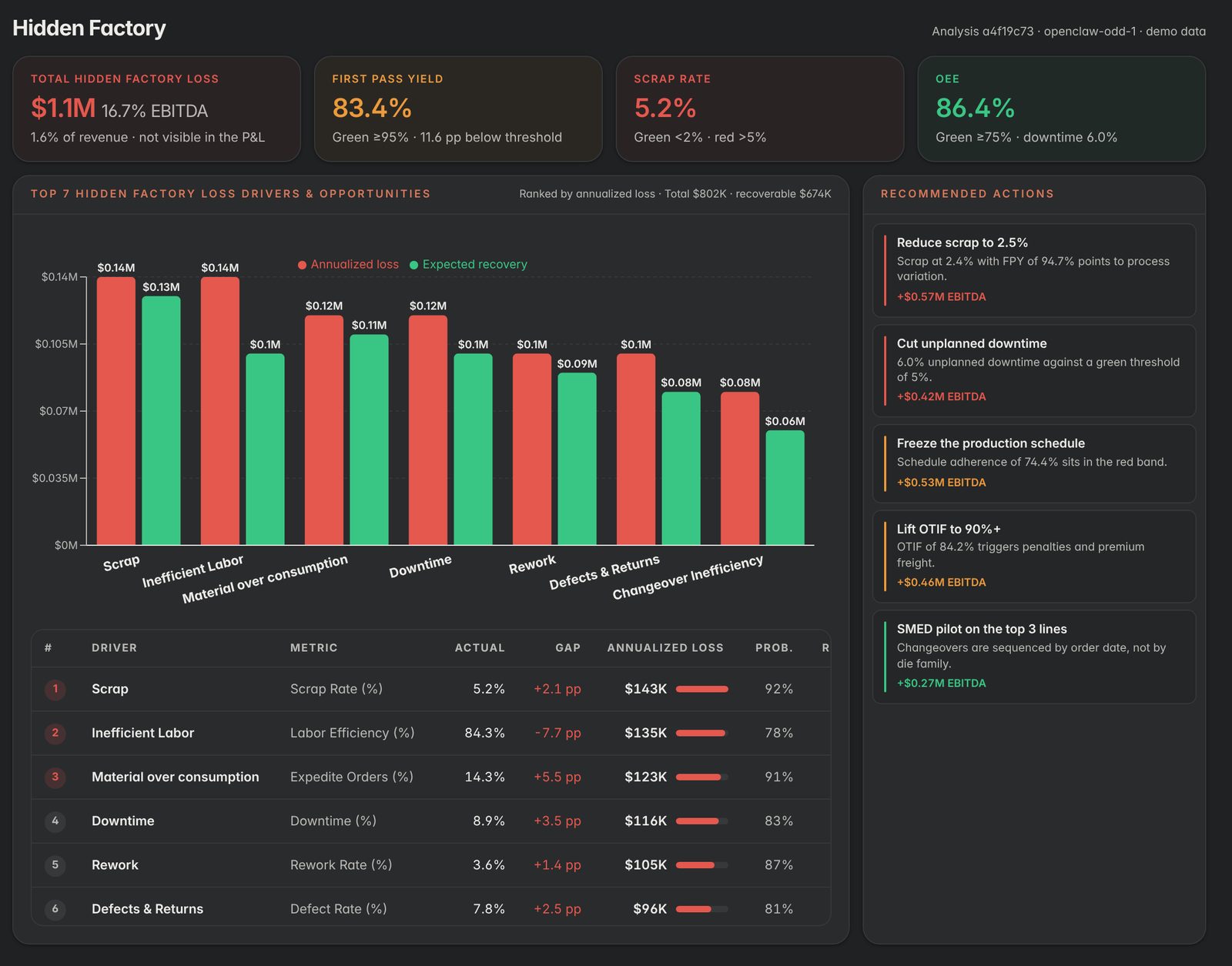Click rank badge 1 in Scrap row
This screenshot has width=1232, height=966.
click(55, 689)
